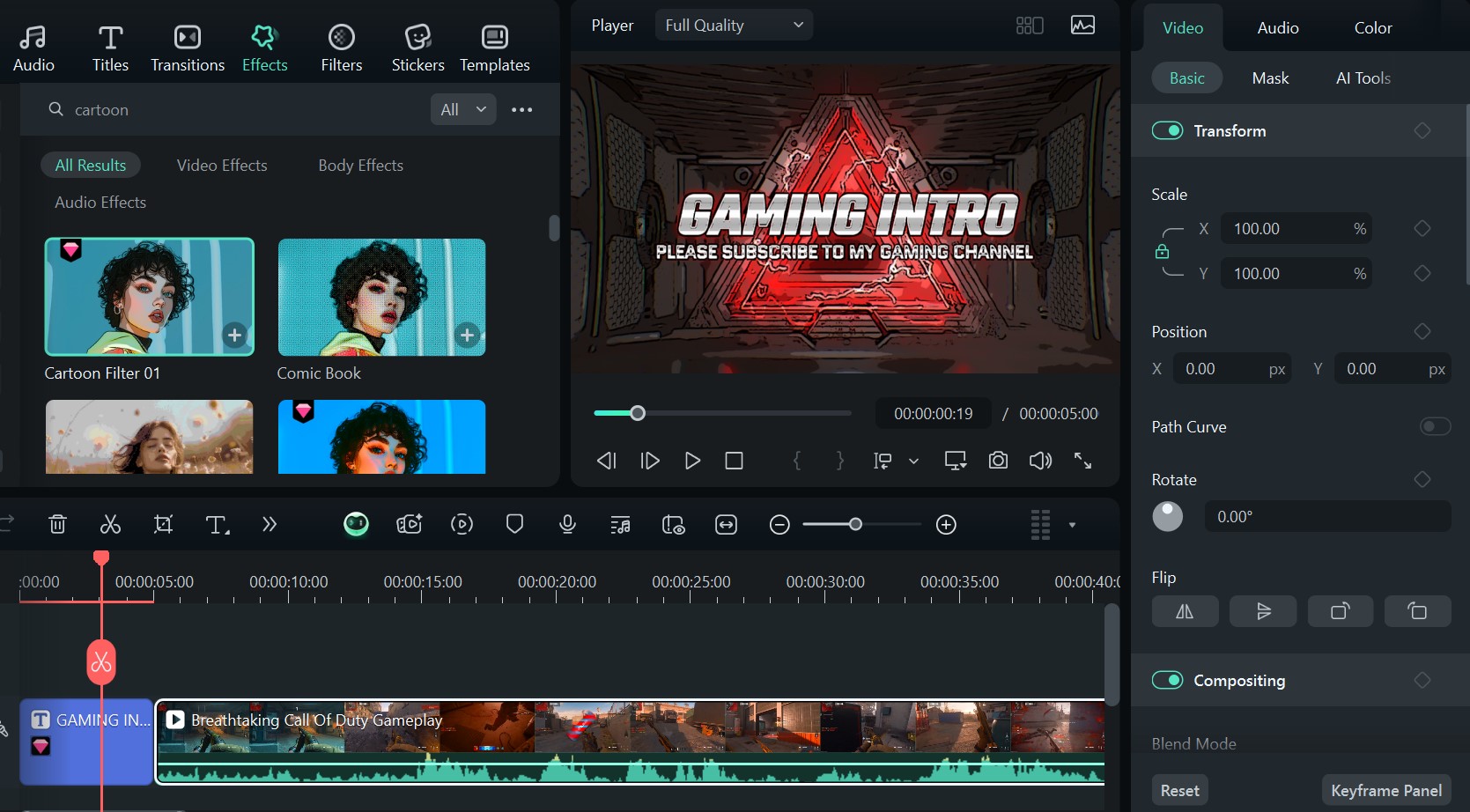Open the Transitions library
The width and height of the screenshot is (1470, 812).
pyautogui.click(x=188, y=48)
